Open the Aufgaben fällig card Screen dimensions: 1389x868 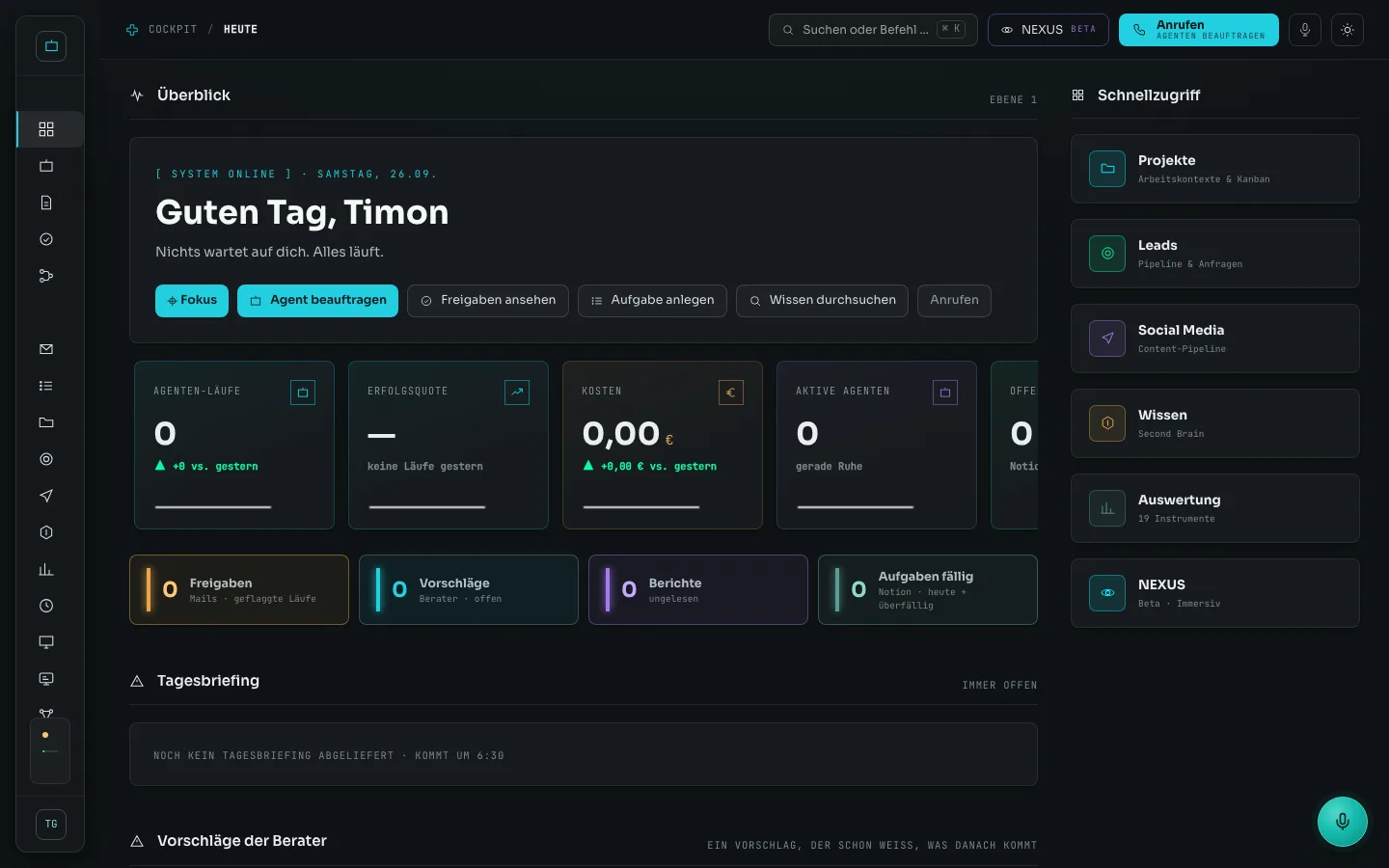point(928,589)
